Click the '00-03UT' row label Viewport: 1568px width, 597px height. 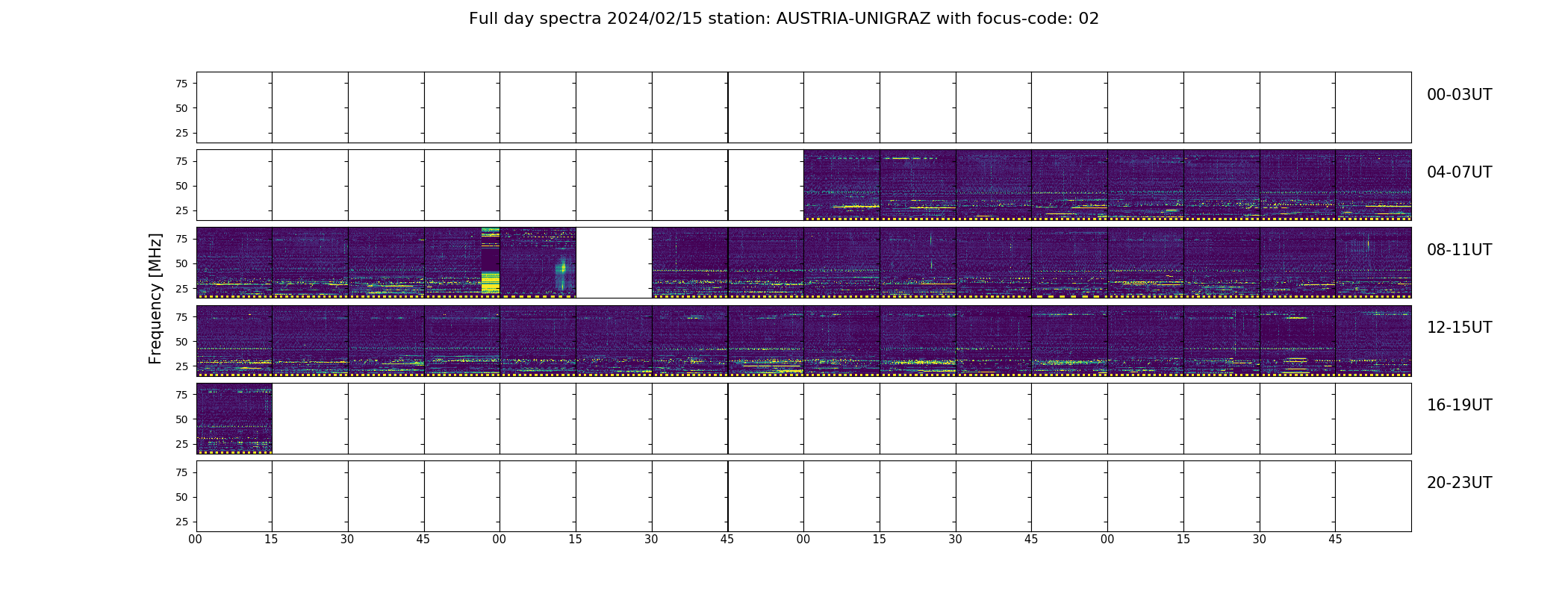1459,95
